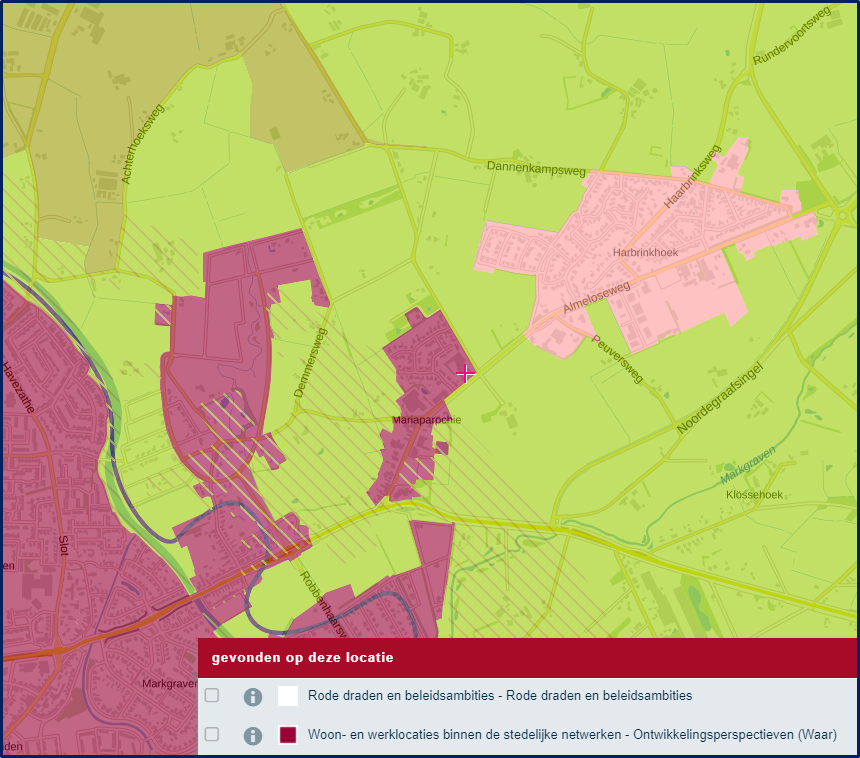Viewport: 860px width, 758px height.
Task: Click the Almeloseweg road label
Action: coord(597,298)
